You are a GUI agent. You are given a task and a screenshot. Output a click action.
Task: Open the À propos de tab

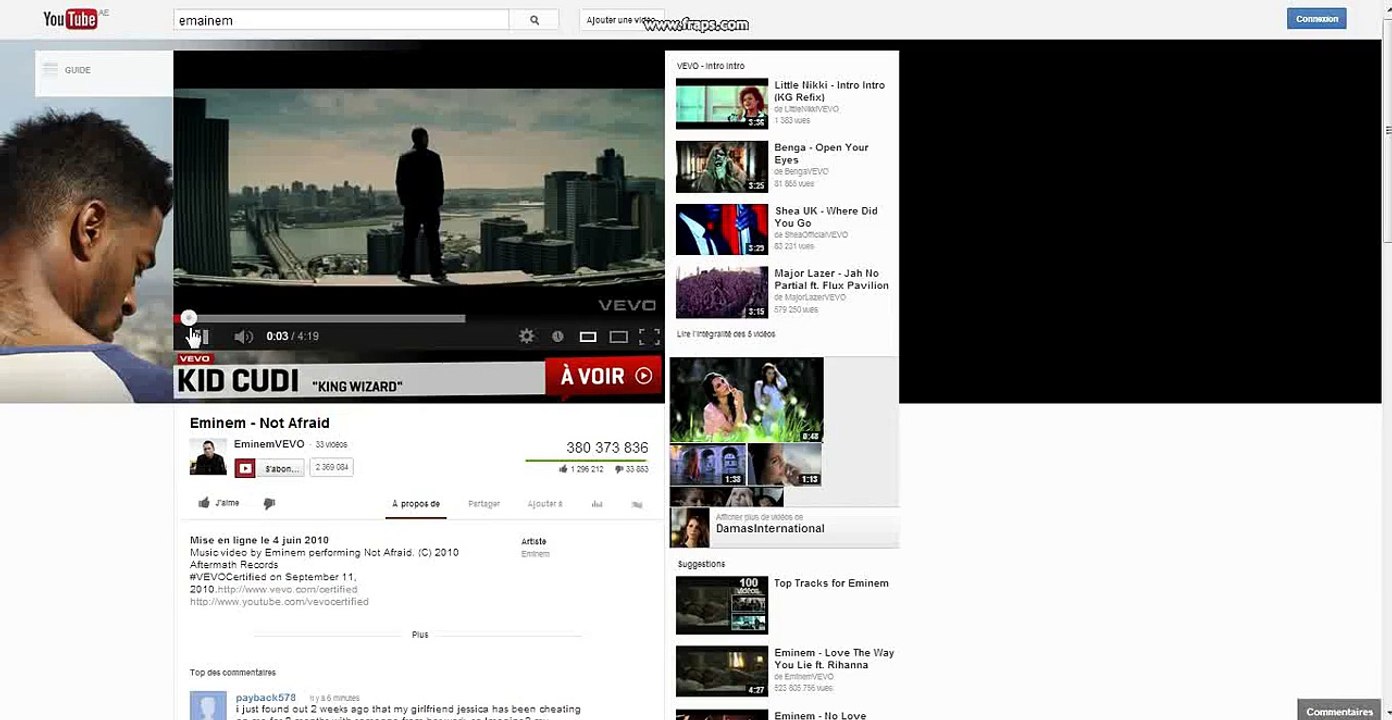coord(416,504)
